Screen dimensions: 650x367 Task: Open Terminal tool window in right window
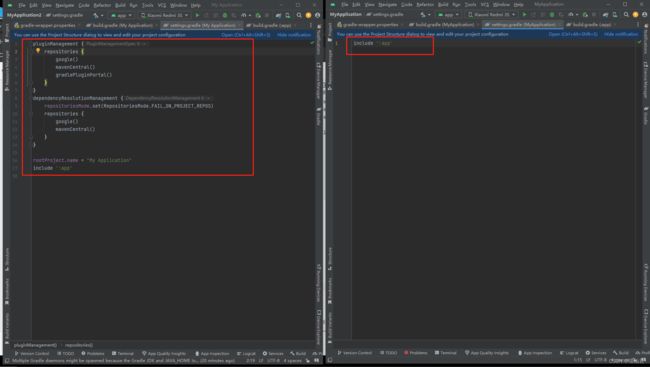446,353
